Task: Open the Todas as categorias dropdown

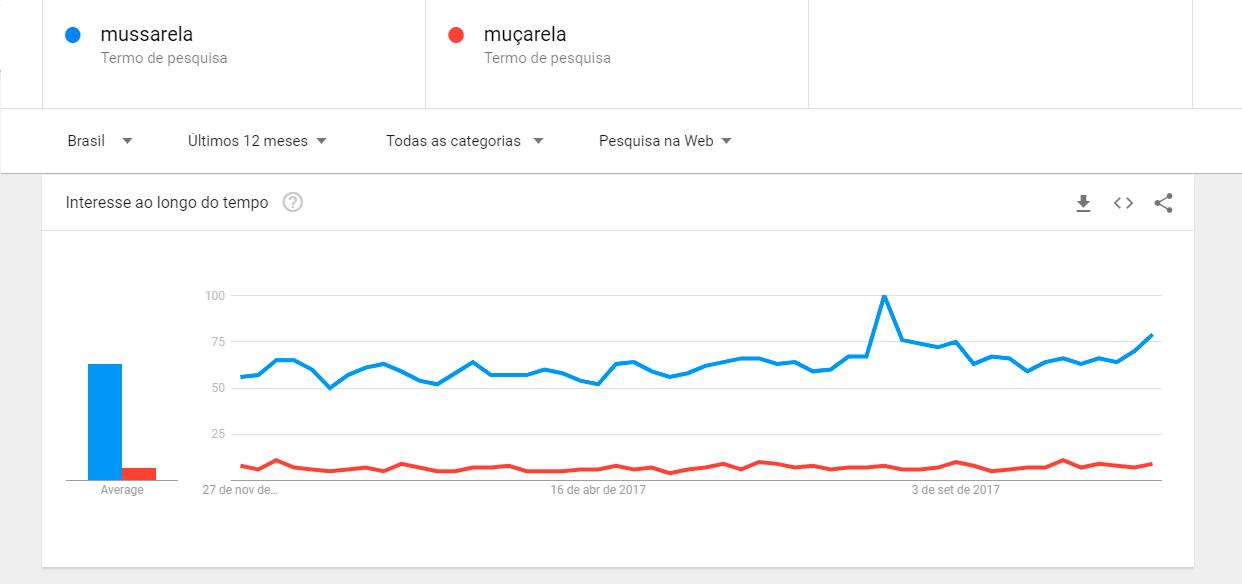Action: (x=464, y=141)
